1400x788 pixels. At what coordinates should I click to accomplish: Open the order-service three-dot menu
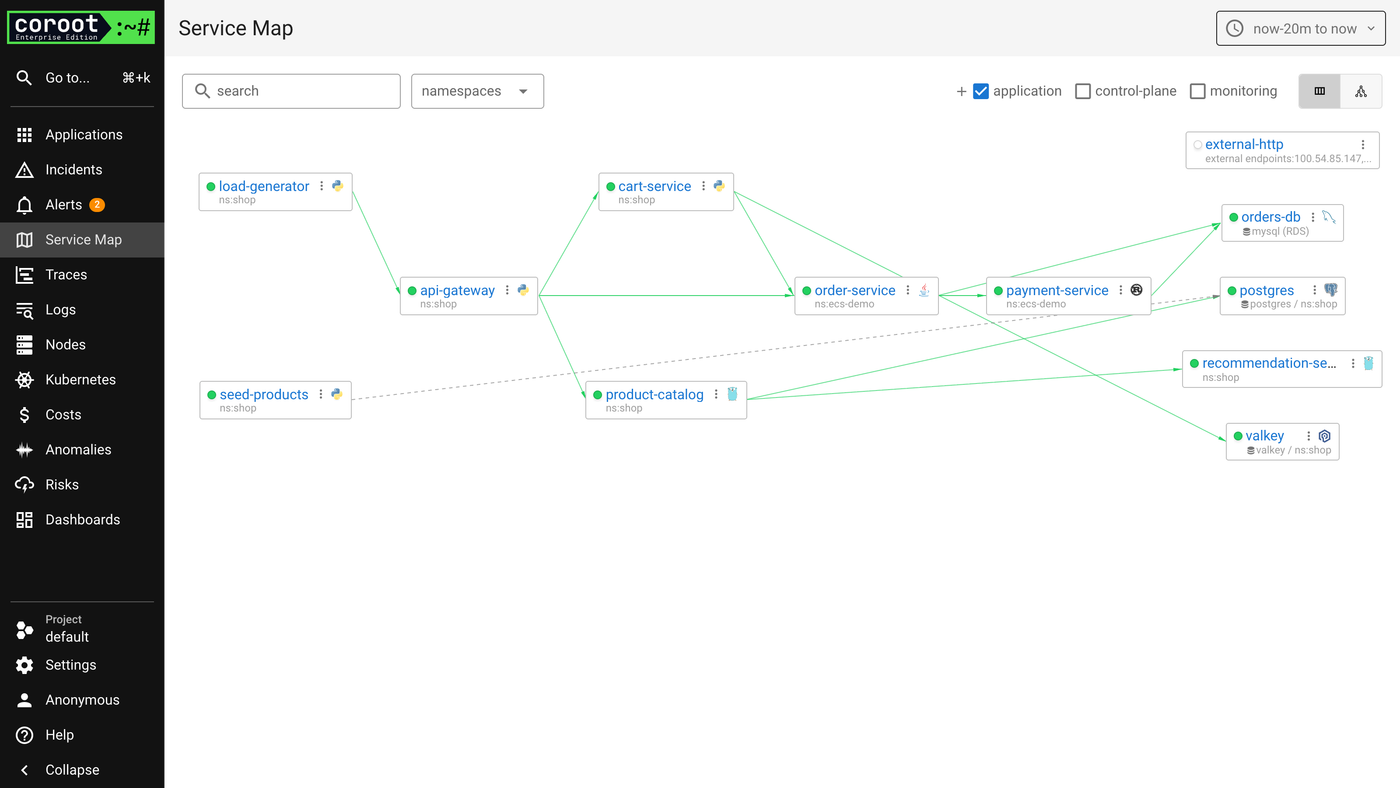pyautogui.click(x=908, y=290)
